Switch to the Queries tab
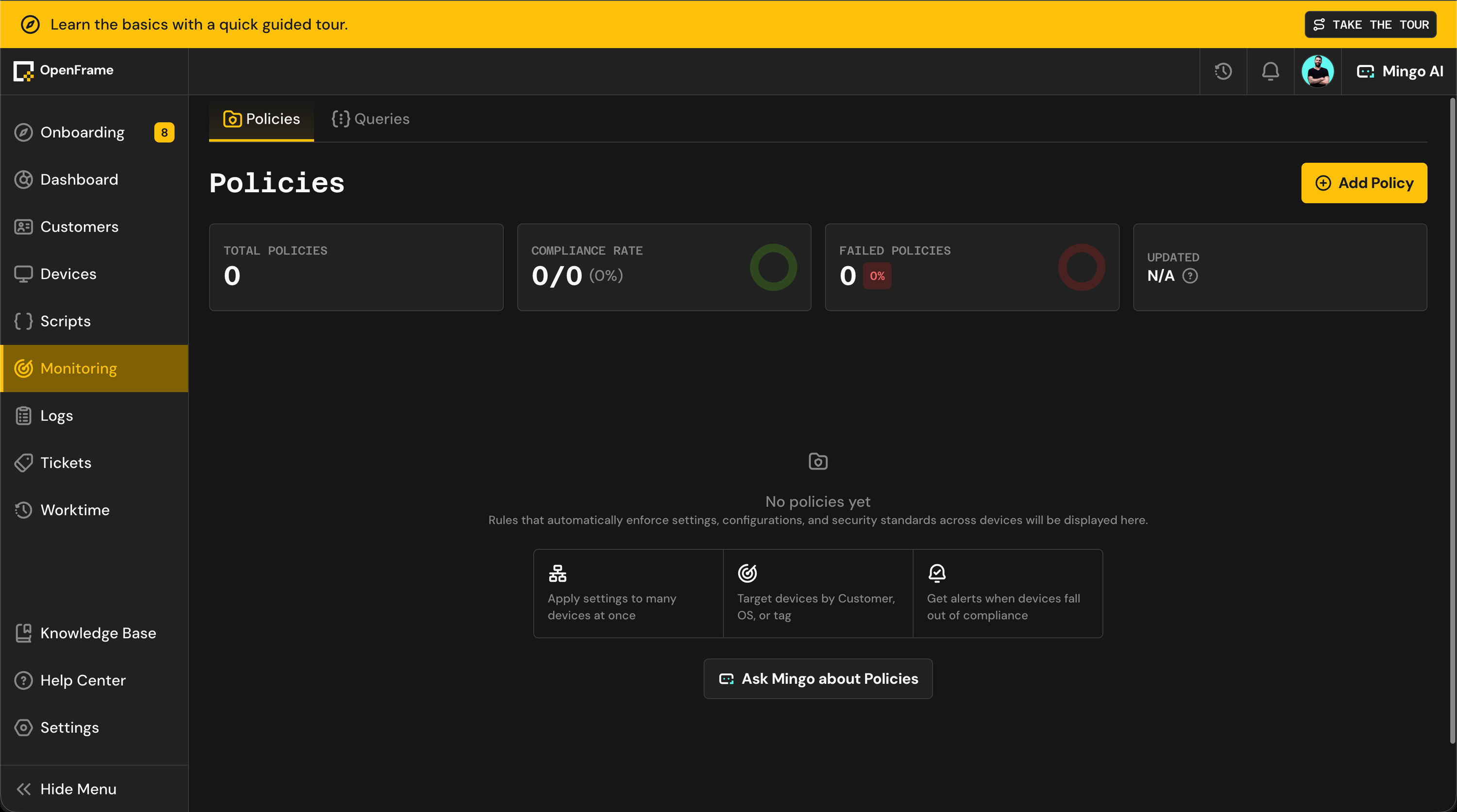Screen dimensions: 1457x812 point(371,119)
